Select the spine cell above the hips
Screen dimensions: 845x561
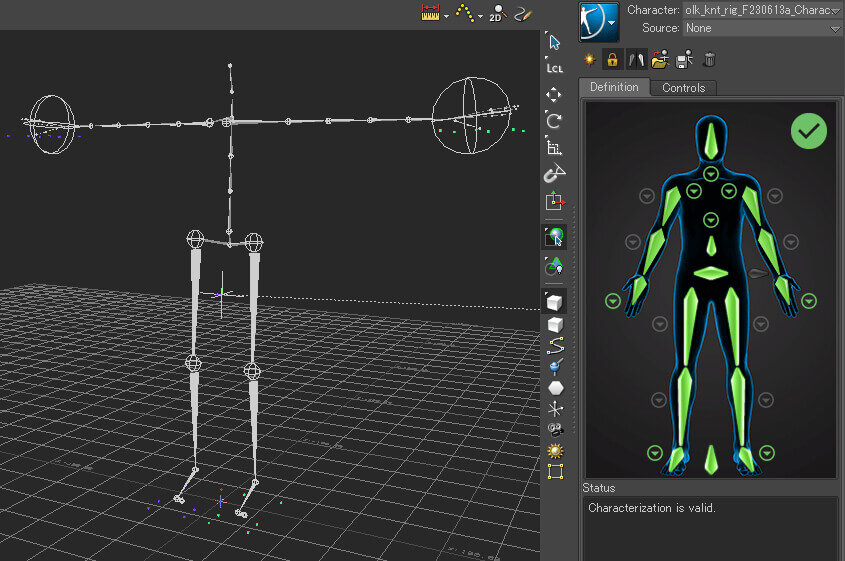[x=711, y=246]
